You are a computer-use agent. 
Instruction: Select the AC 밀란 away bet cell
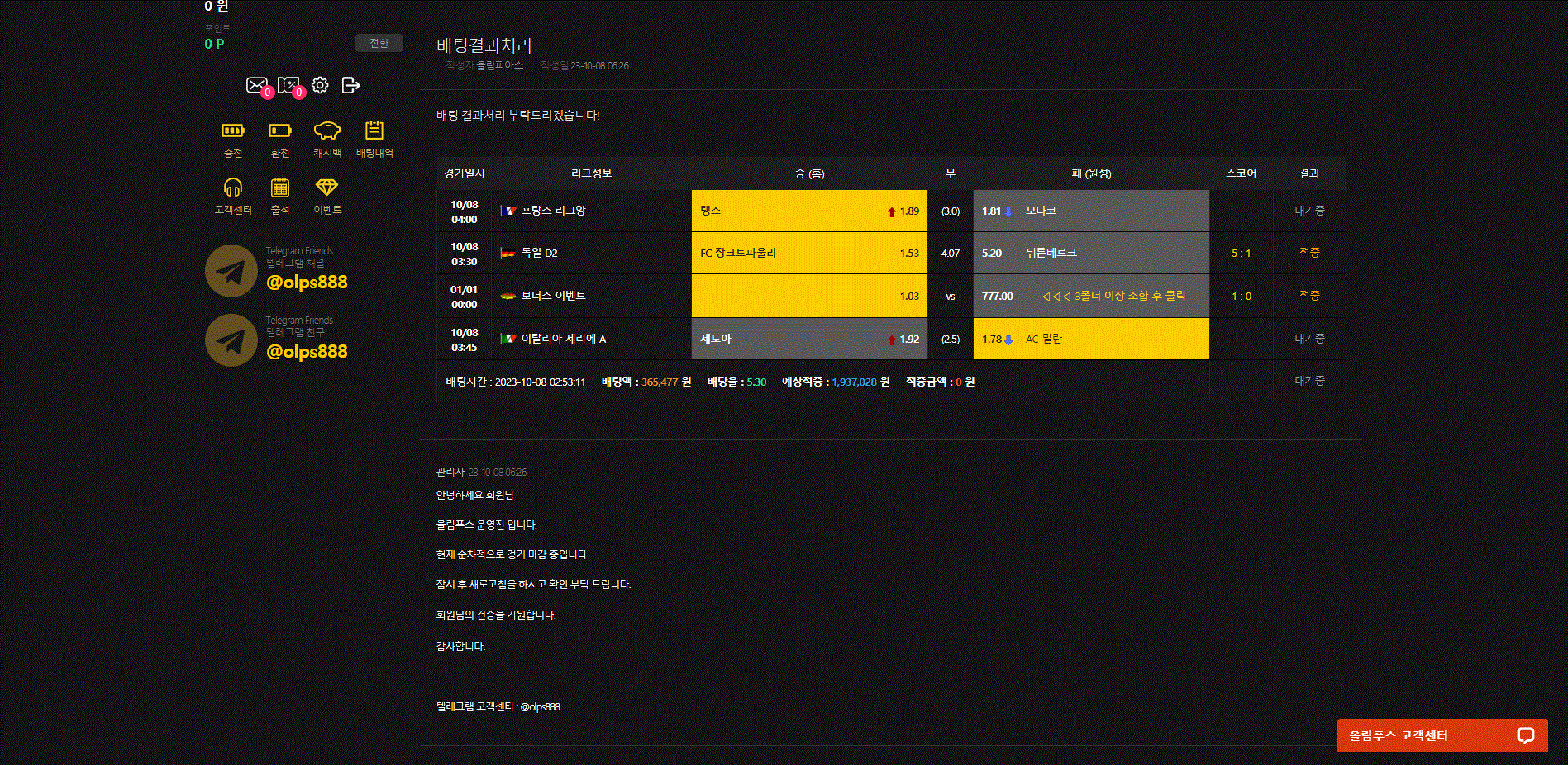1090,339
